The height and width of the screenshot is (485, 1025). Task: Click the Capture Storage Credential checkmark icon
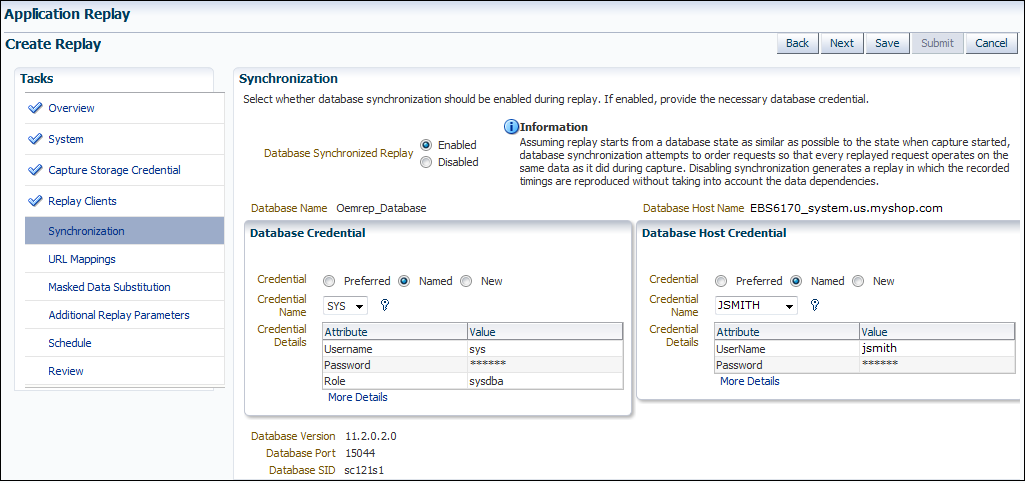click(x=35, y=170)
